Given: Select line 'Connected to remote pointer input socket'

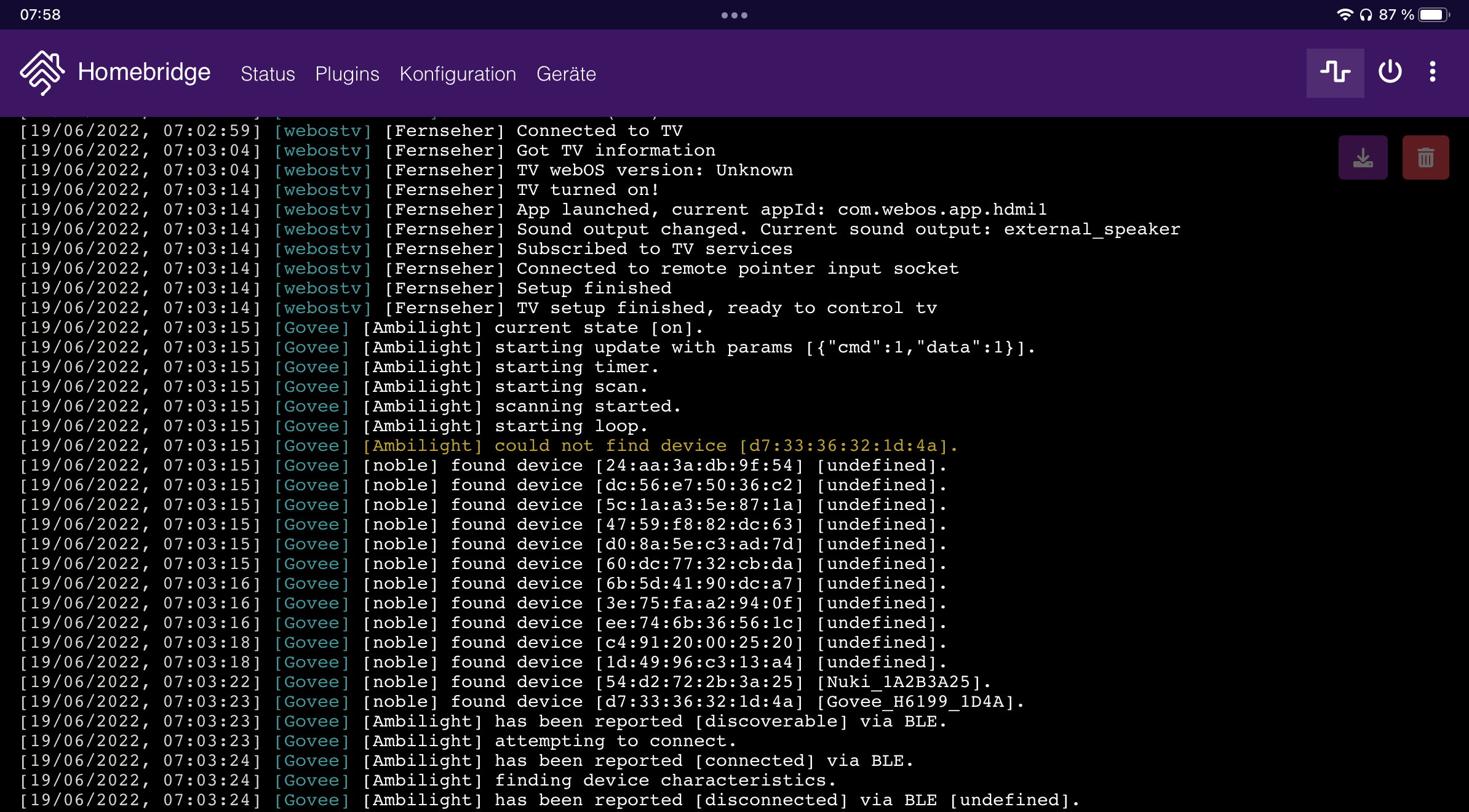Looking at the screenshot, I should (x=489, y=269).
